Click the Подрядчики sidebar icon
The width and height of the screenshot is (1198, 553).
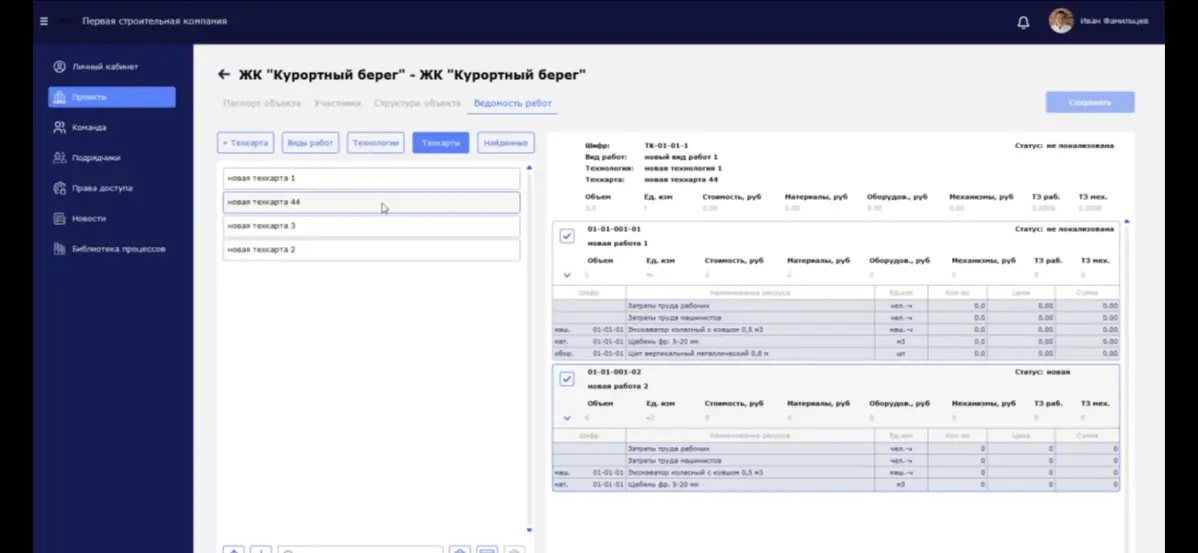pos(59,157)
